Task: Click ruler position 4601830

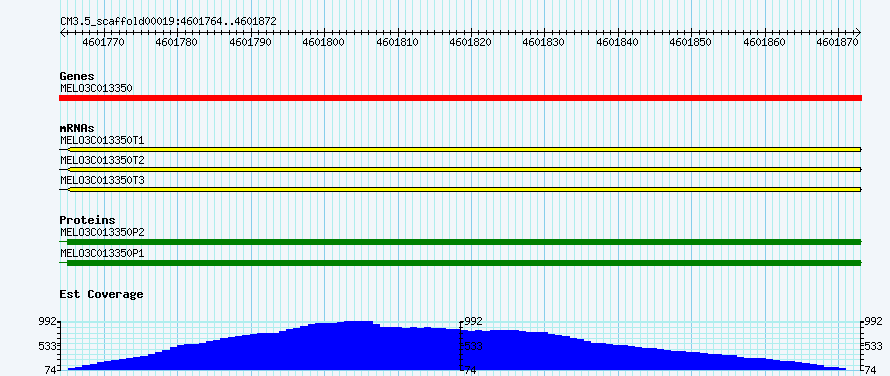Action: [x=544, y=42]
